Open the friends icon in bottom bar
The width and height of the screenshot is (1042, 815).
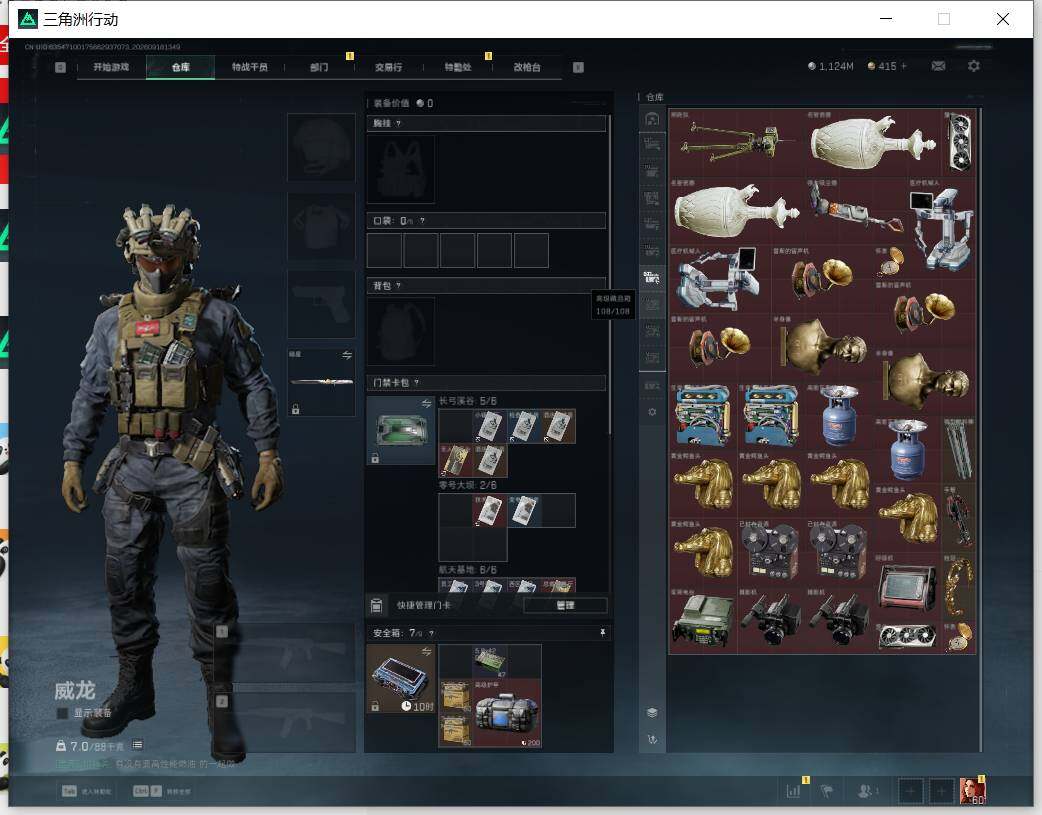click(x=865, y=791)
